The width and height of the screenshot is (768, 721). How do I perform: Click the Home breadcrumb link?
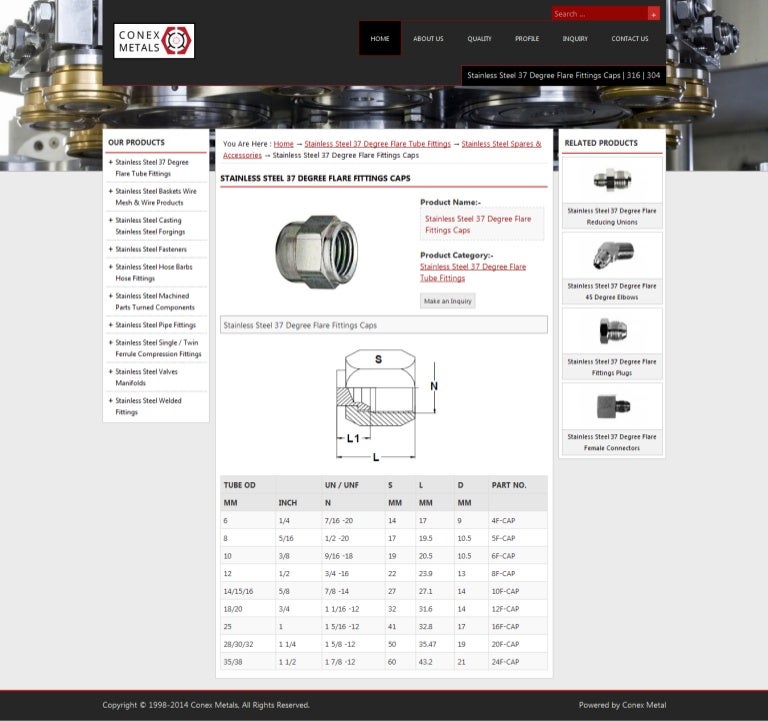pos(284,144)
